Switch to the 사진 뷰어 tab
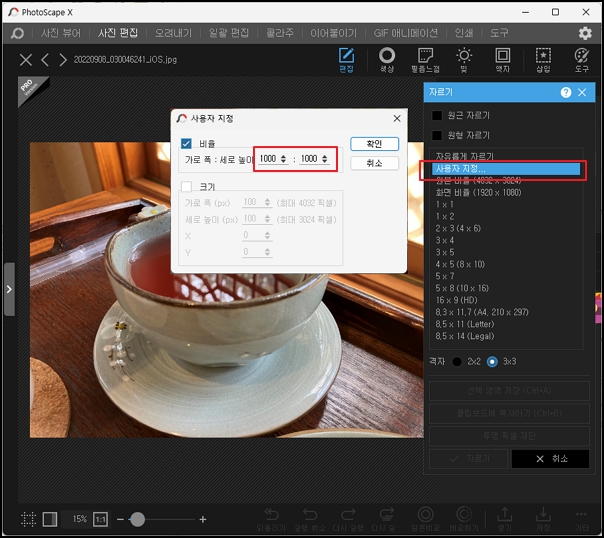 point(61,33)
